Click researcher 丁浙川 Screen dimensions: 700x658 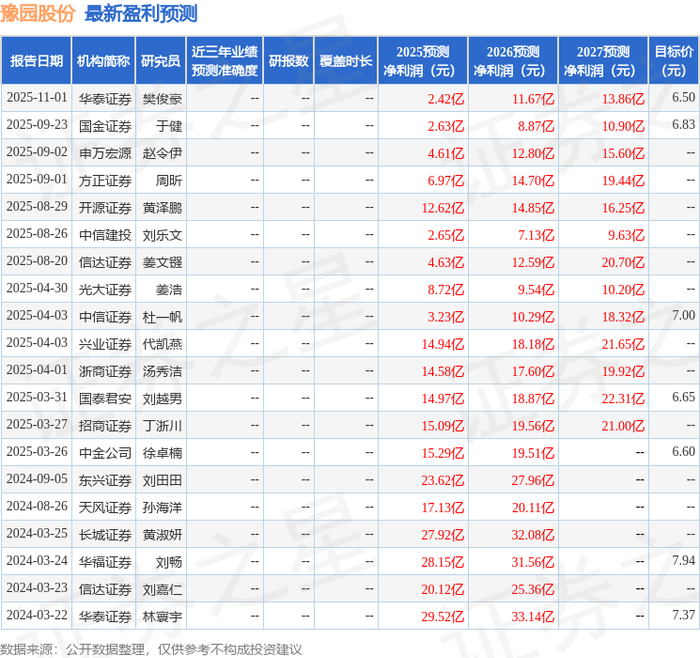coord(162,425)
